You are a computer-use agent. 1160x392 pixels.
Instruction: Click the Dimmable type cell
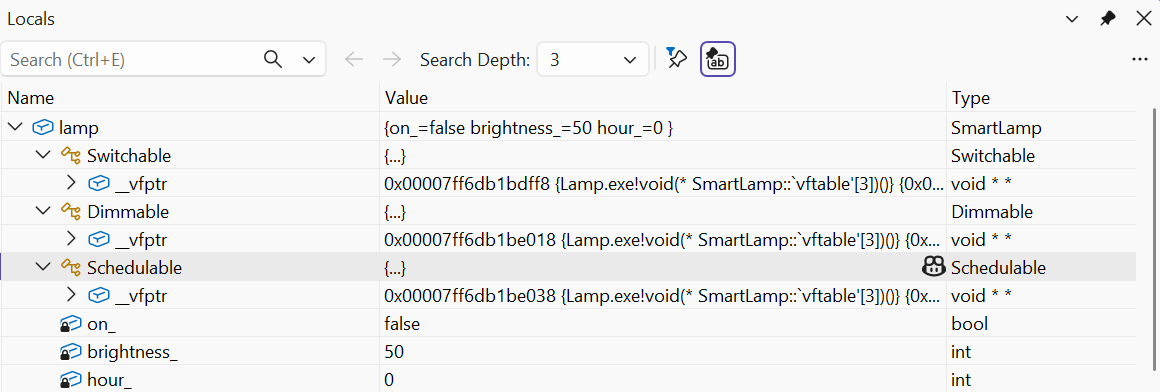tap(991, 212)
